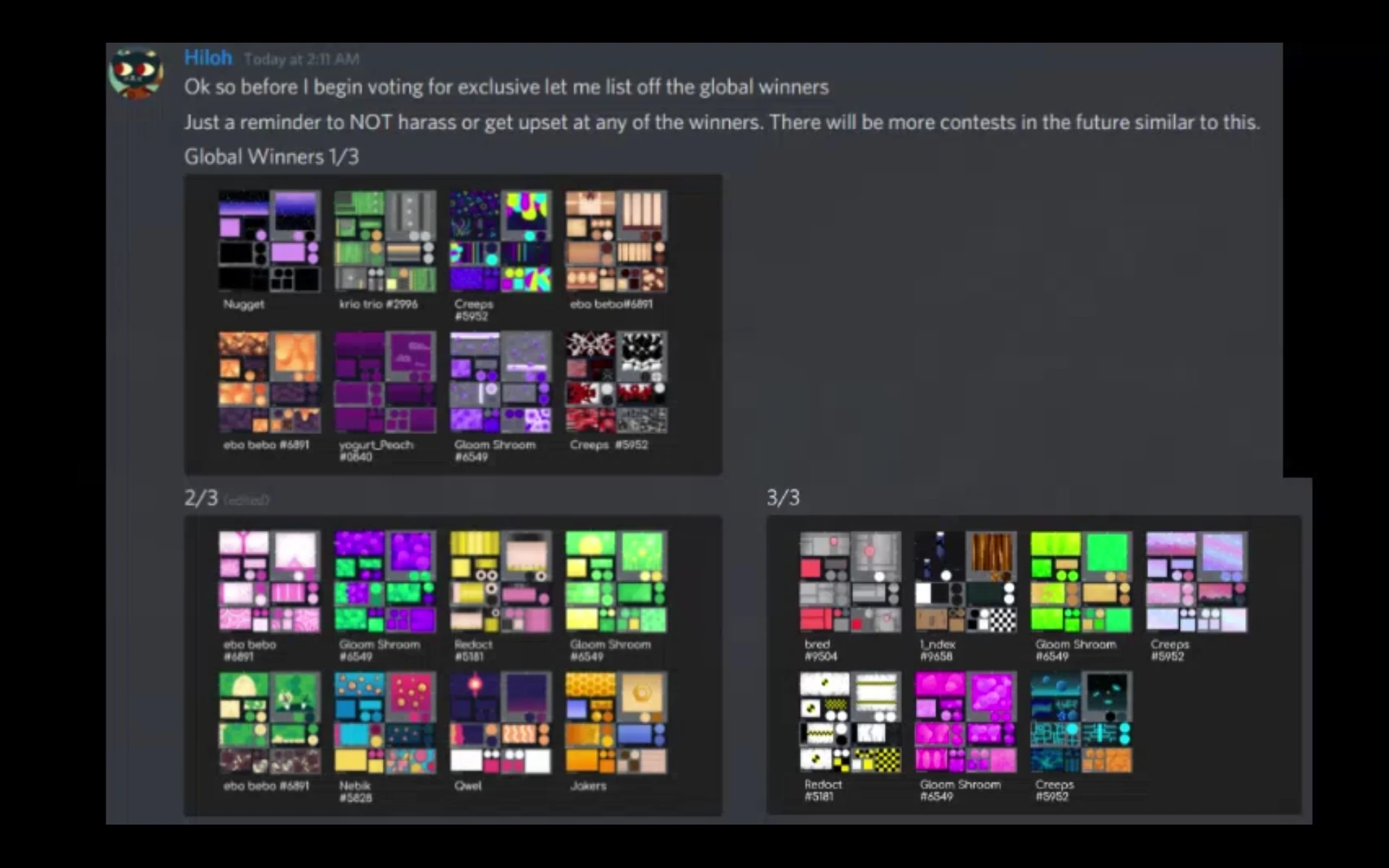
Task: Select the yogurt_Peach #0840 entry
Action: click(384, 383)
